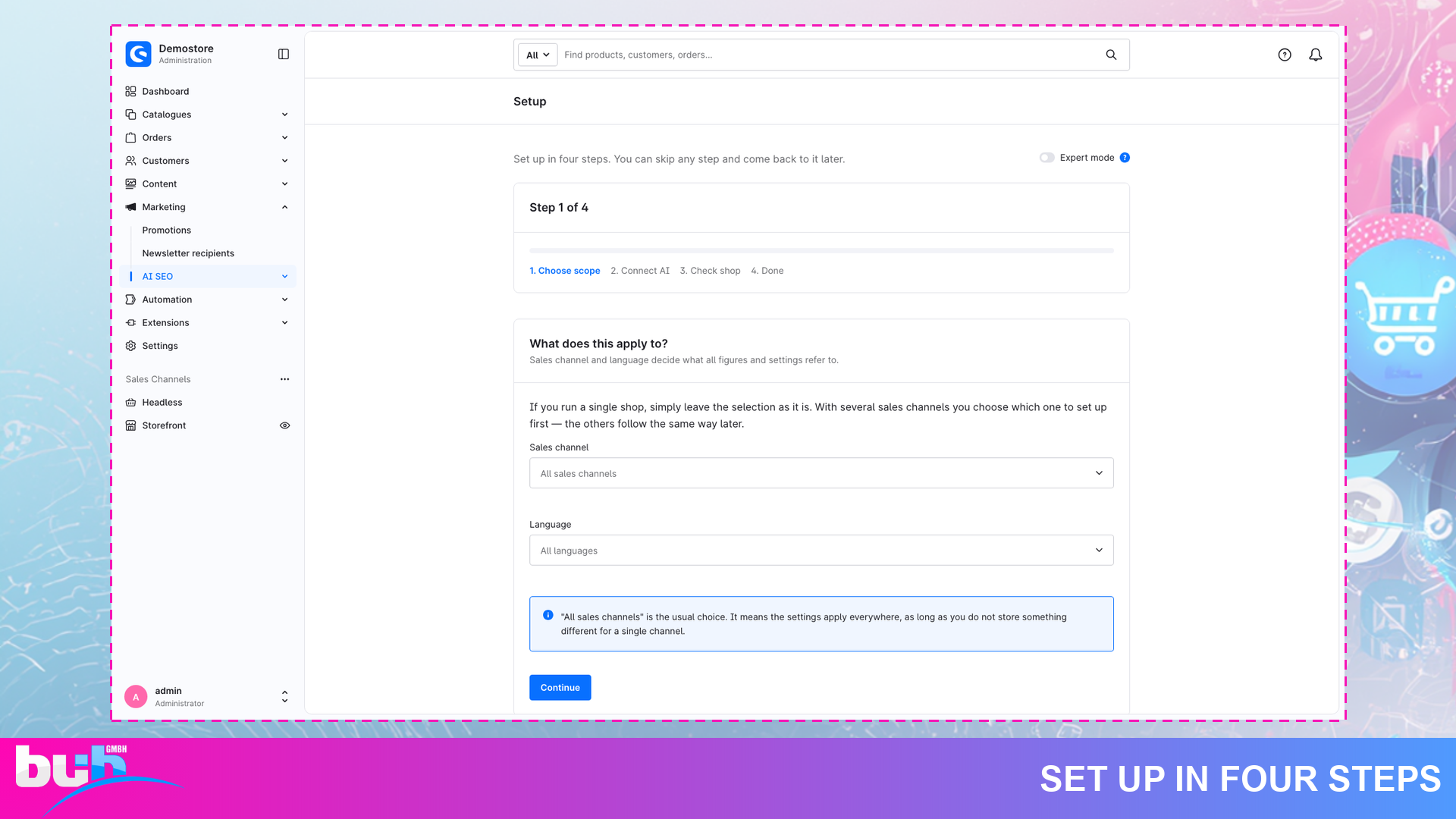Click the Storefront shop icon
The width and height of the screenshot is (1456, 819).
130,425
